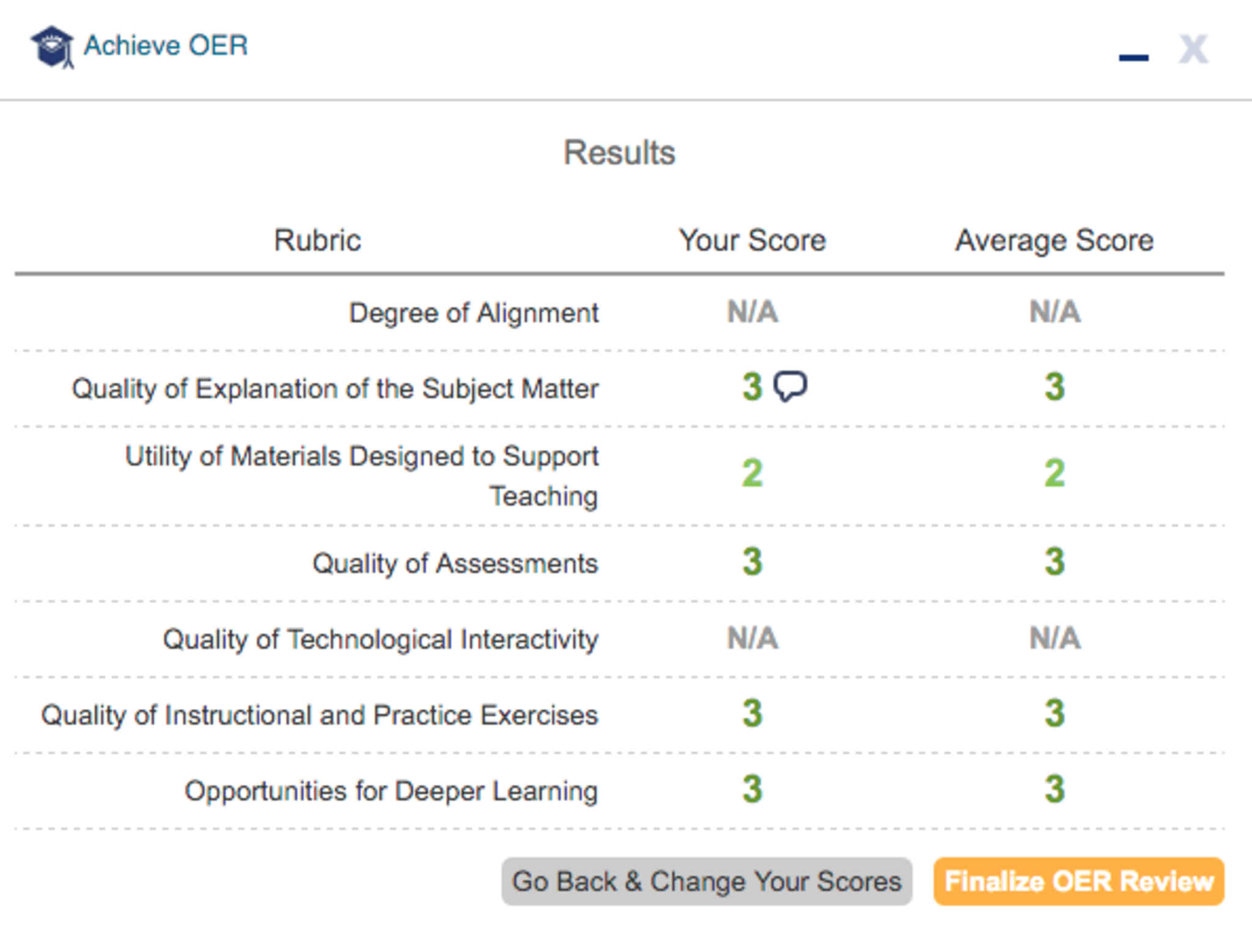Click Quality of Technological Interactivity rubric
Screen dimensions: 1252x952
pos(380,639)
